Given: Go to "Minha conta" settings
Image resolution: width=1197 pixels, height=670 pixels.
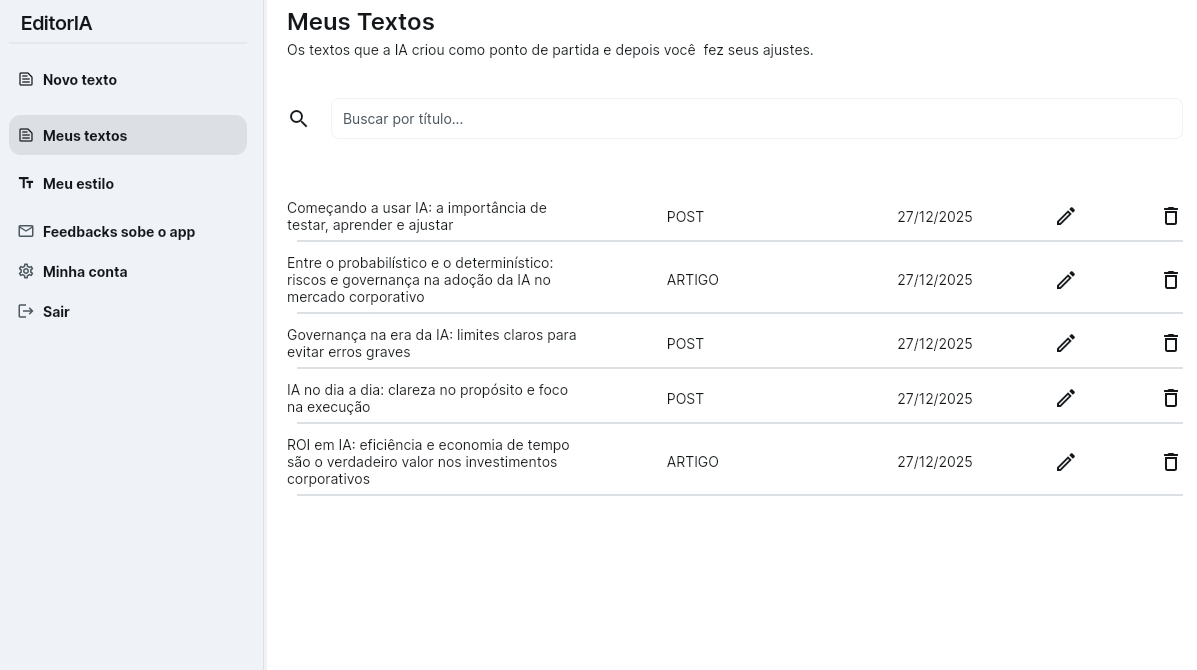Looking at the screenshot, I should [x=85, y=271].
